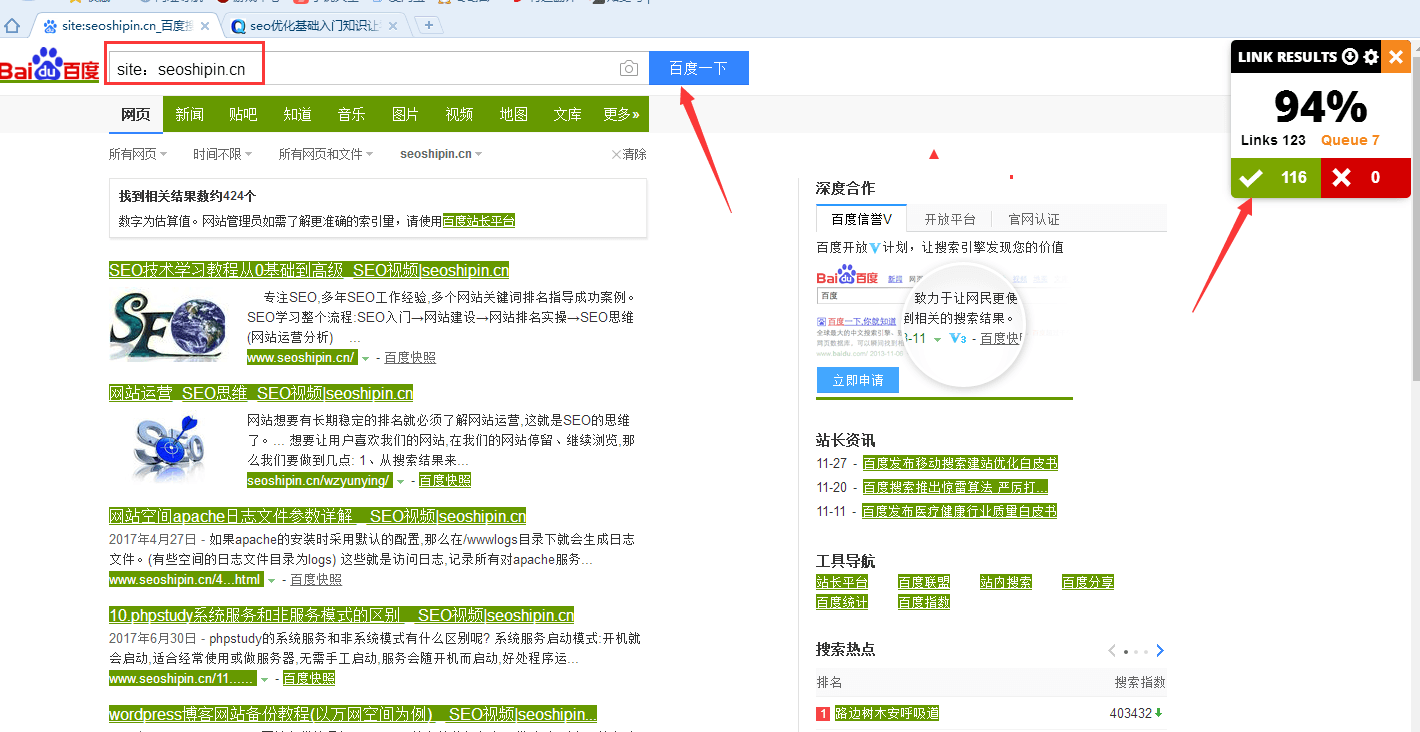Switch to the site:seoshipin.cn browser tab

(x=125, y=25)
